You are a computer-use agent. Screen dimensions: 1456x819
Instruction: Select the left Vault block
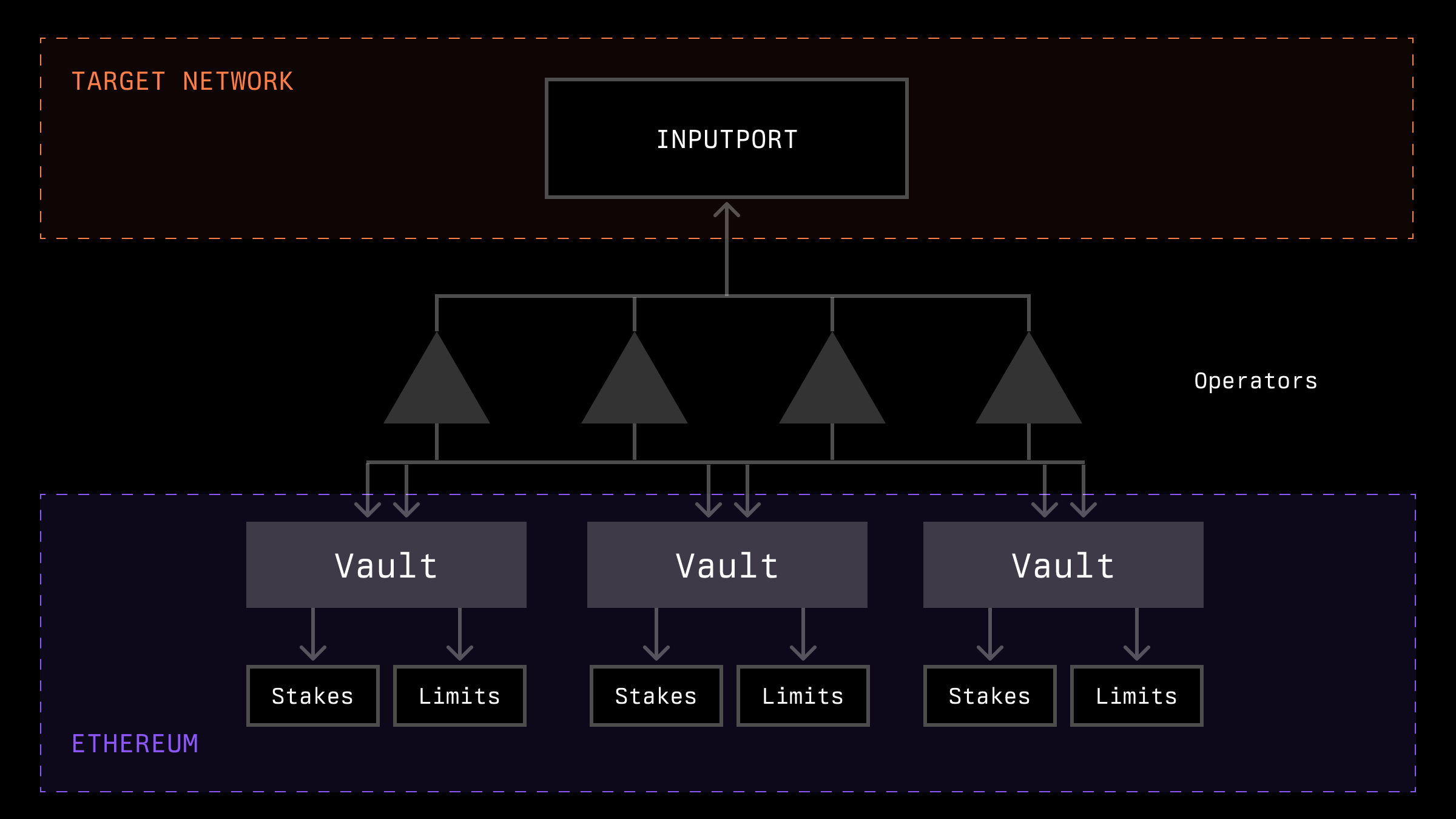coord(386,565)
